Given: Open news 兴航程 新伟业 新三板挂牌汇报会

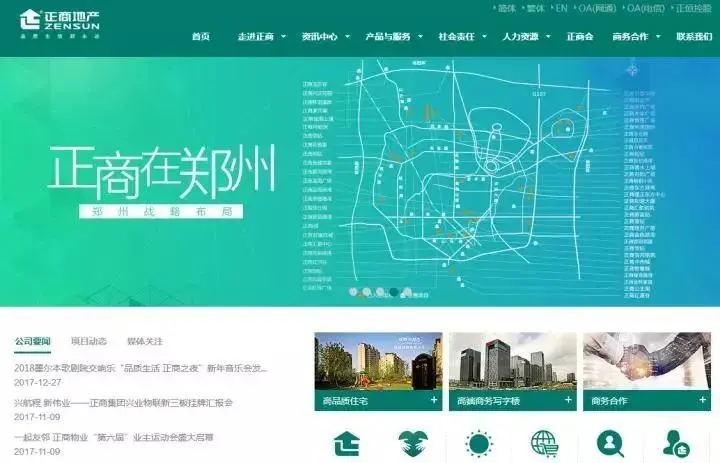Looking at the screenshot, I should (x=123, y=403).
